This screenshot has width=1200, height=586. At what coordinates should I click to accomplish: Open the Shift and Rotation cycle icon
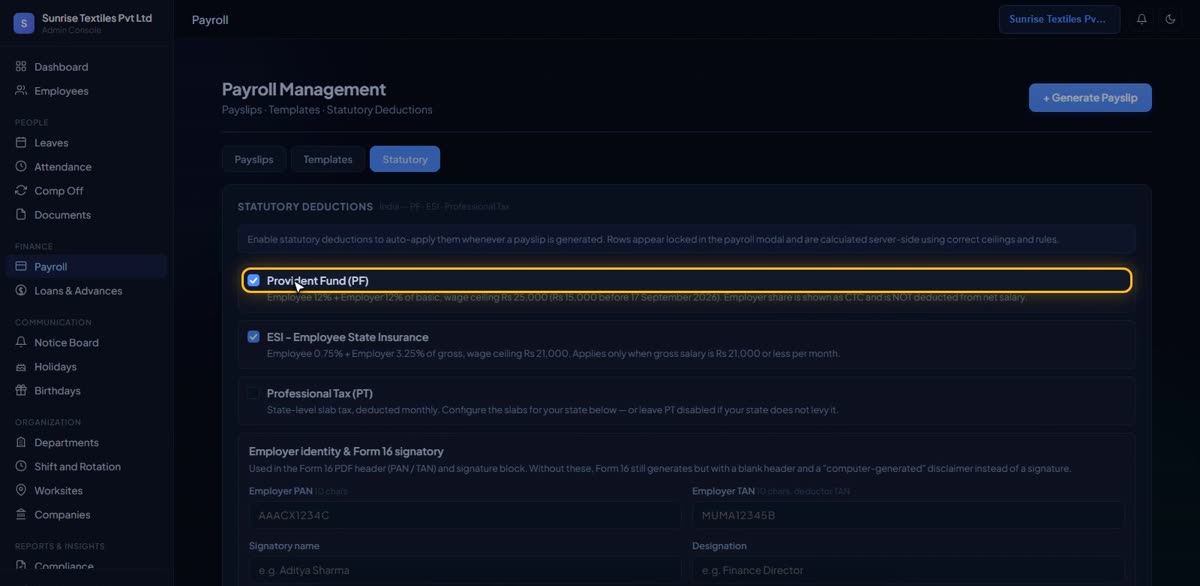point(21,467)
